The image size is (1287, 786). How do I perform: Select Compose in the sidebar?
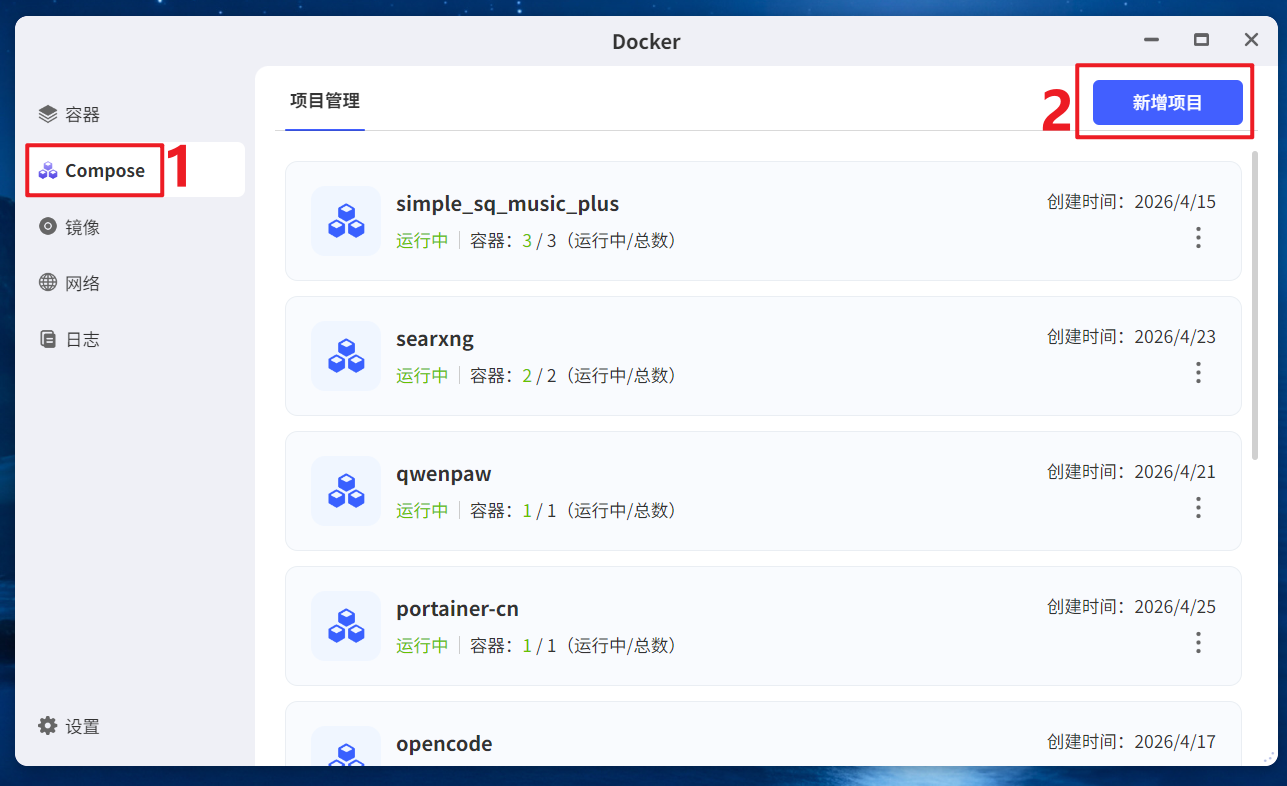(135, 170)
